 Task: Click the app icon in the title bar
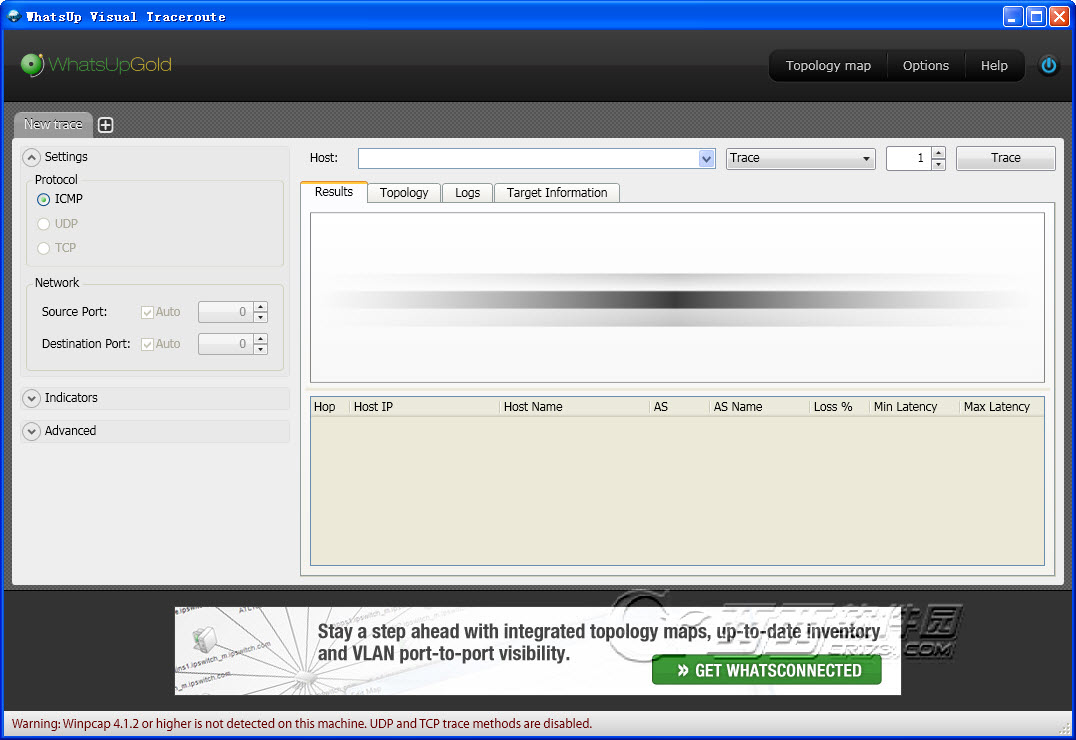[14, 16]
